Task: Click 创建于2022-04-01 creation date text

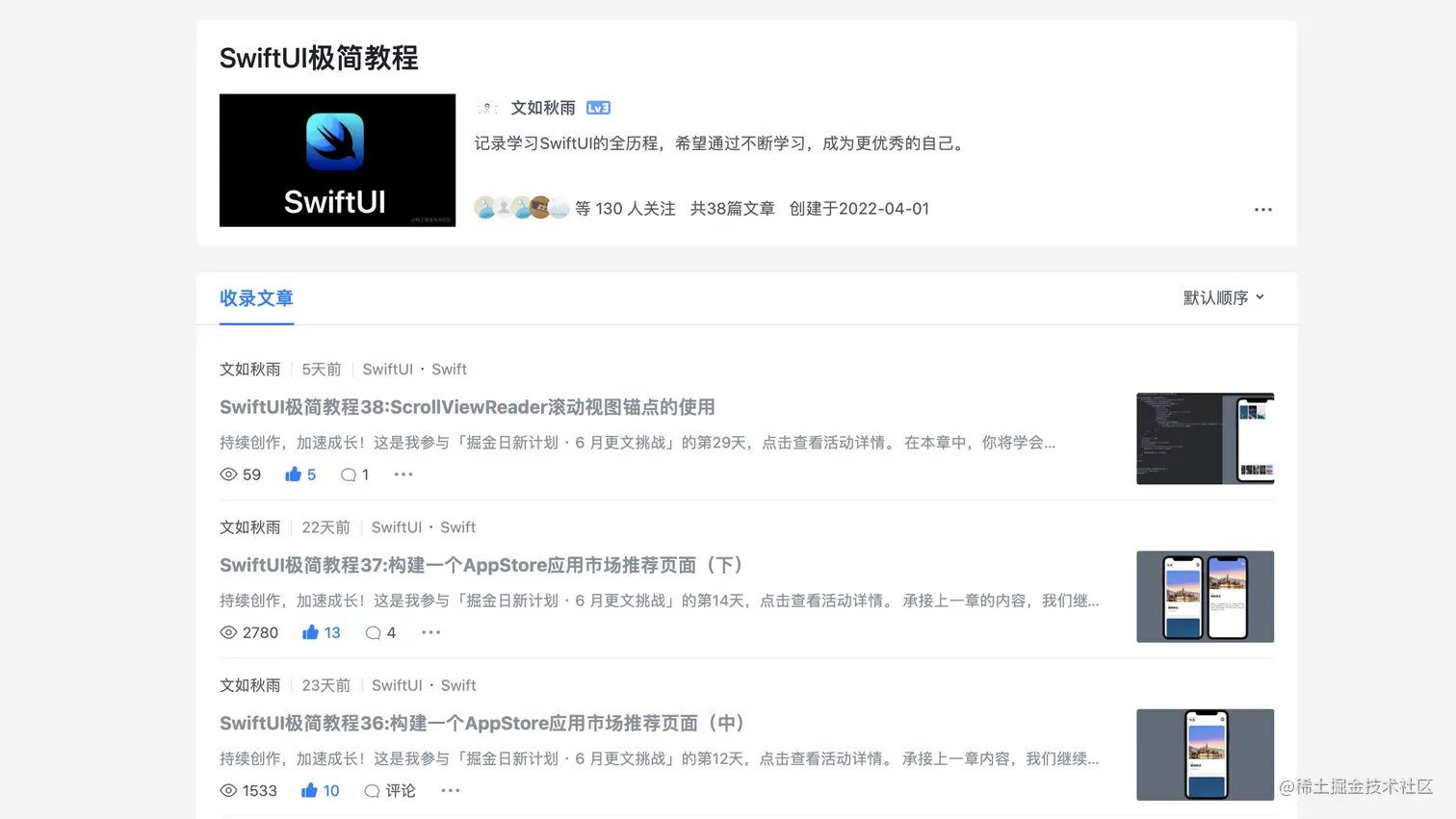Action: 859,209
